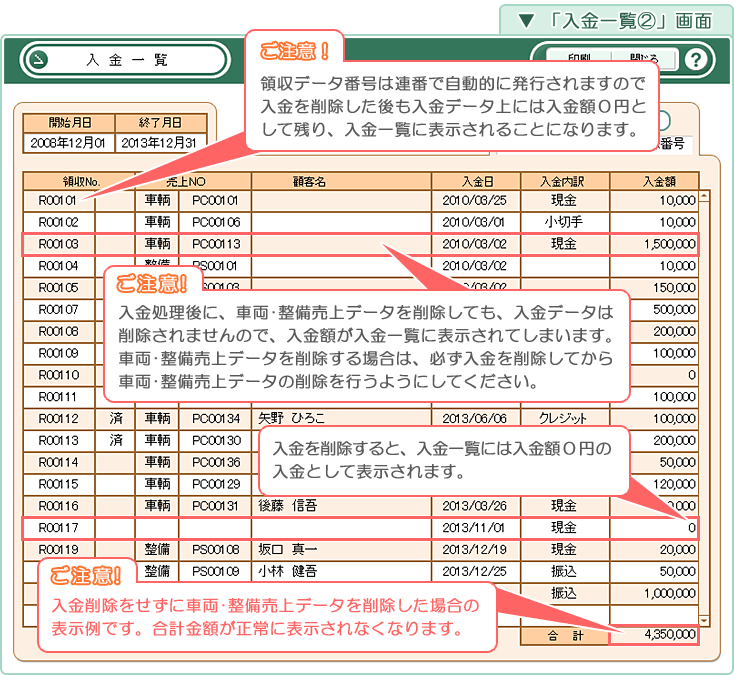Viewport: 735px width, 675px height.
Task: Click sales number PC00113
Action: [216, 244]
